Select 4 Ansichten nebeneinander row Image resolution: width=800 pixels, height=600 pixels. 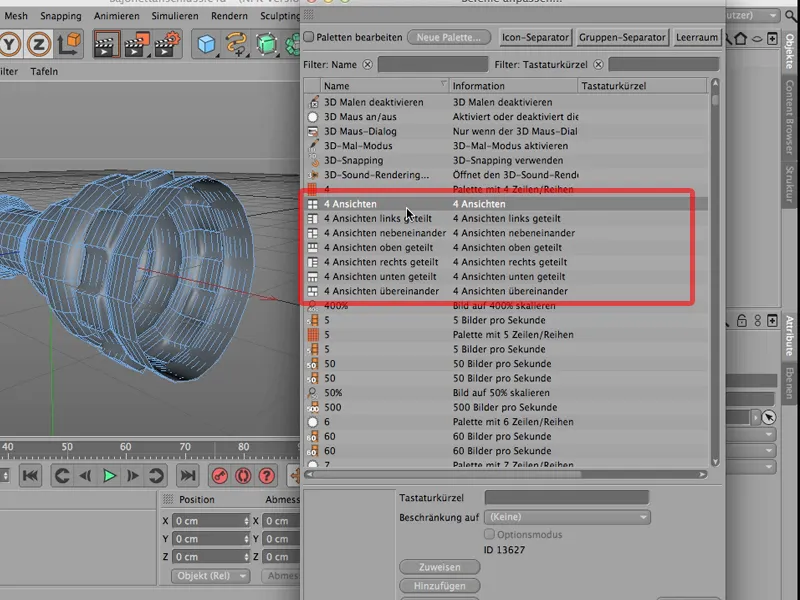point(506,233)
